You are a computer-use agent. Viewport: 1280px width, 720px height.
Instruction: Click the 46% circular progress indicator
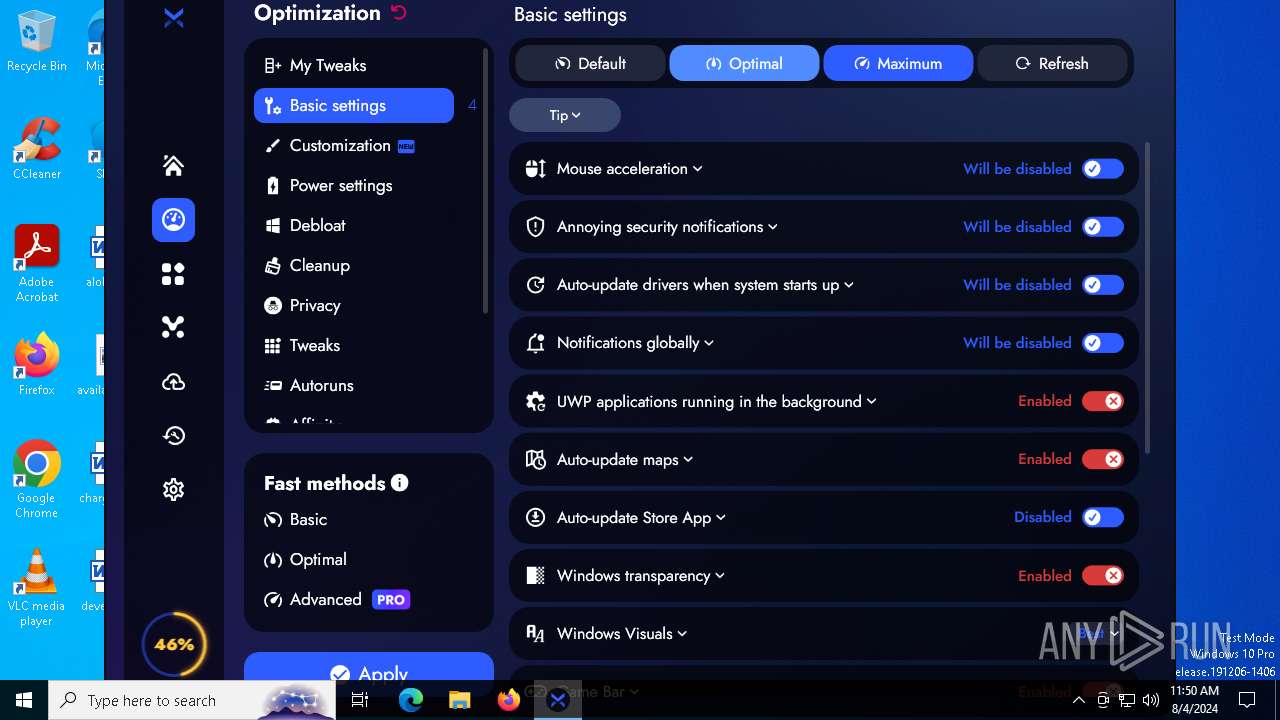click(x=174, y=644)
